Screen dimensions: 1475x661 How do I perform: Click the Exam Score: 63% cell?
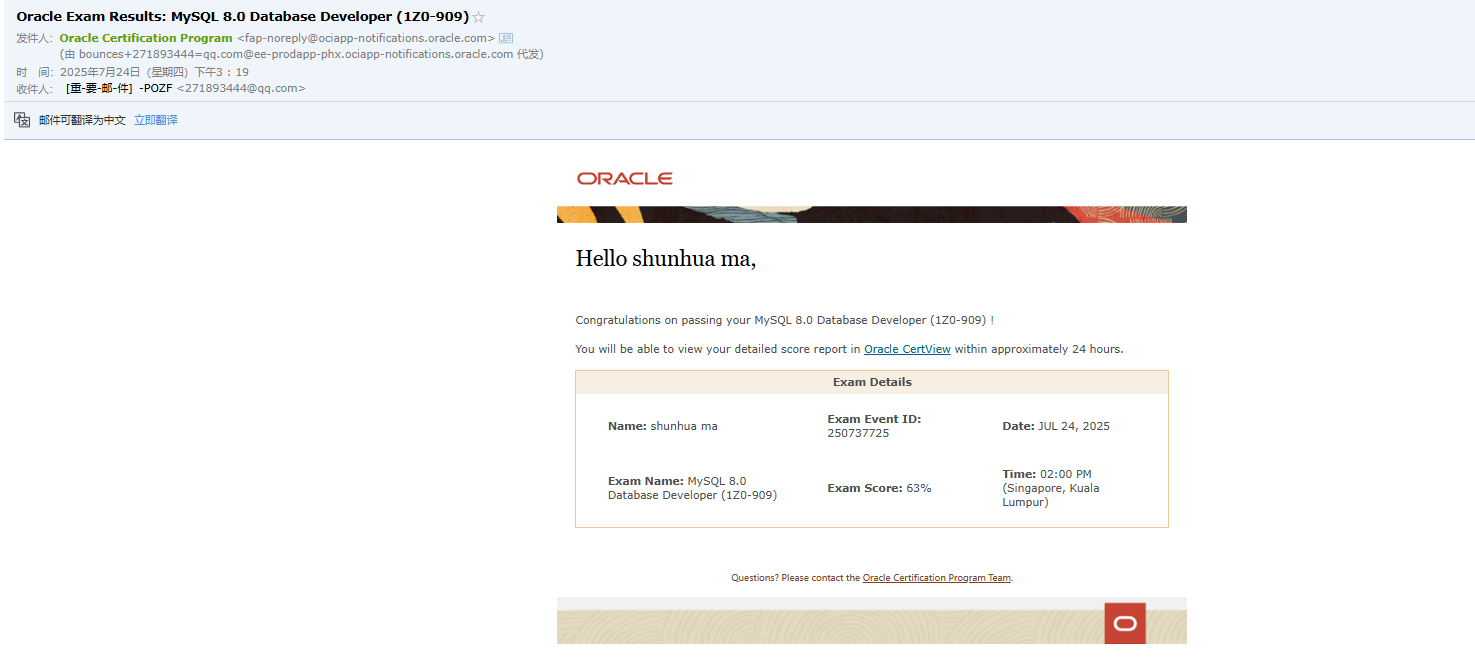pos(879,488)
